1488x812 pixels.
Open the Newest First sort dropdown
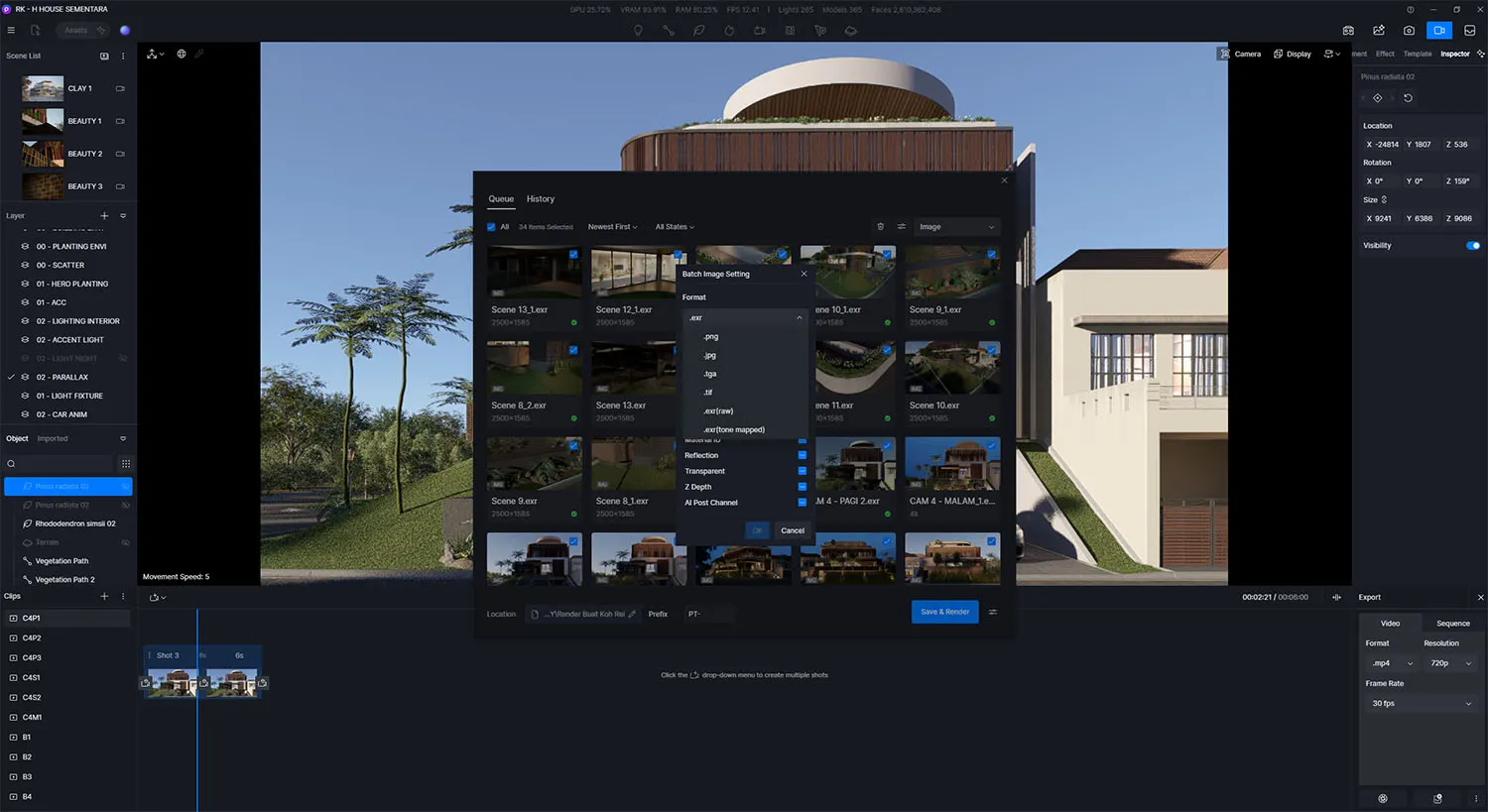point(612,227)
